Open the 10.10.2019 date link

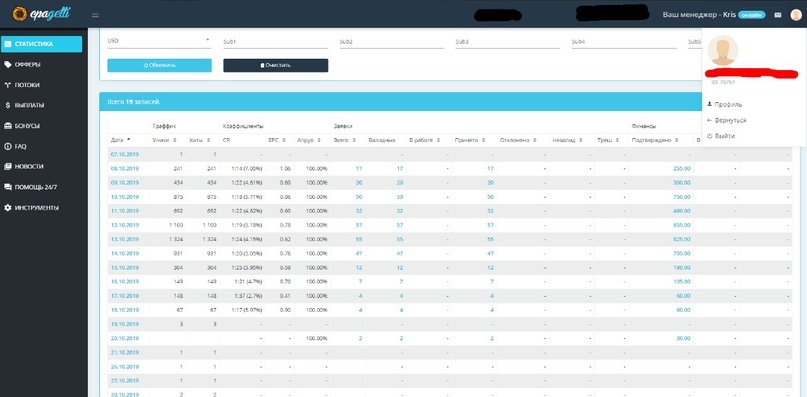(x=125, y=197)
